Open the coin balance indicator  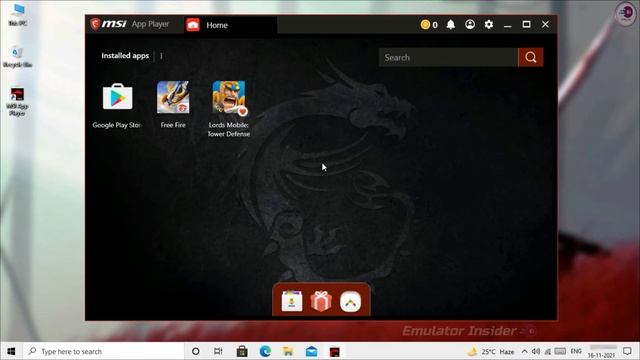click(x=429, y=24)
